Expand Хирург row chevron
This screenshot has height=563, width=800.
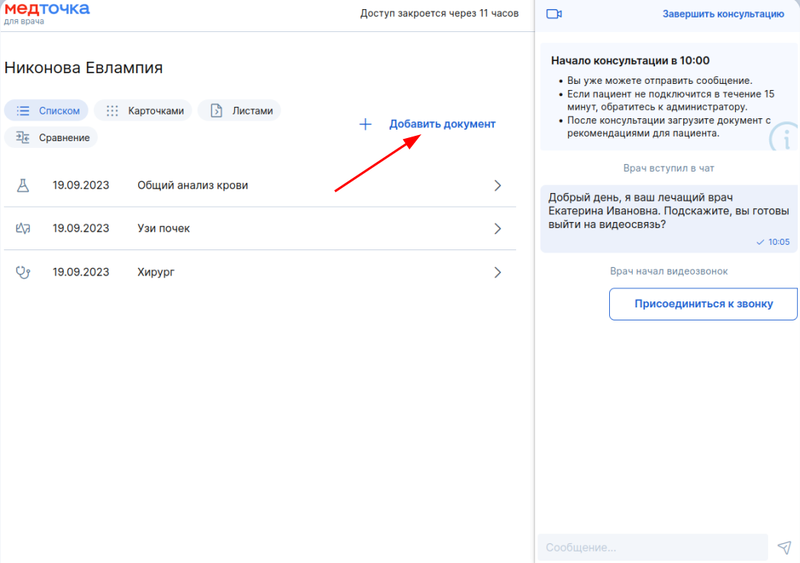click(x=497, y=272)
